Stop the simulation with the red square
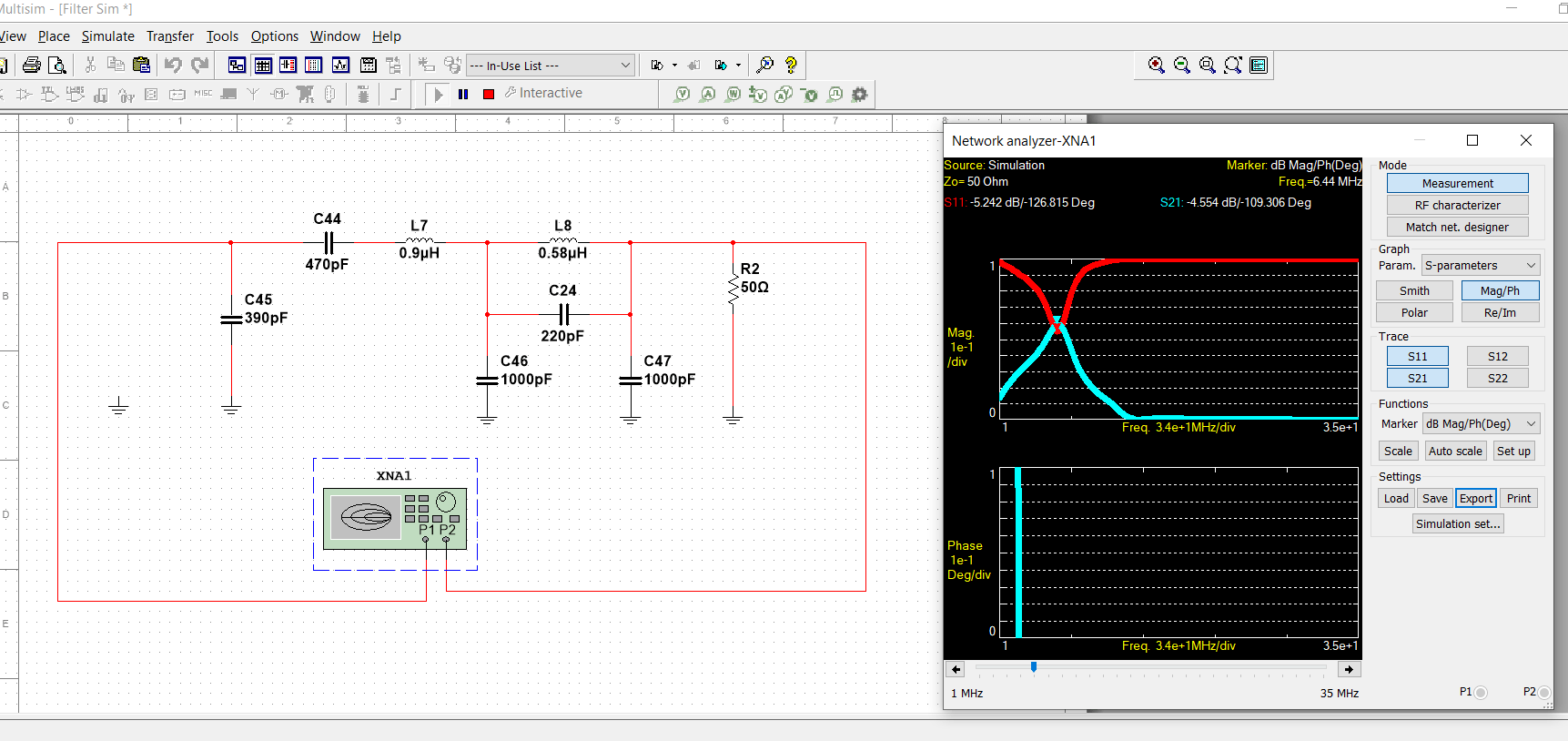The width and height of the screenshot is (1568, 741). 489,94
